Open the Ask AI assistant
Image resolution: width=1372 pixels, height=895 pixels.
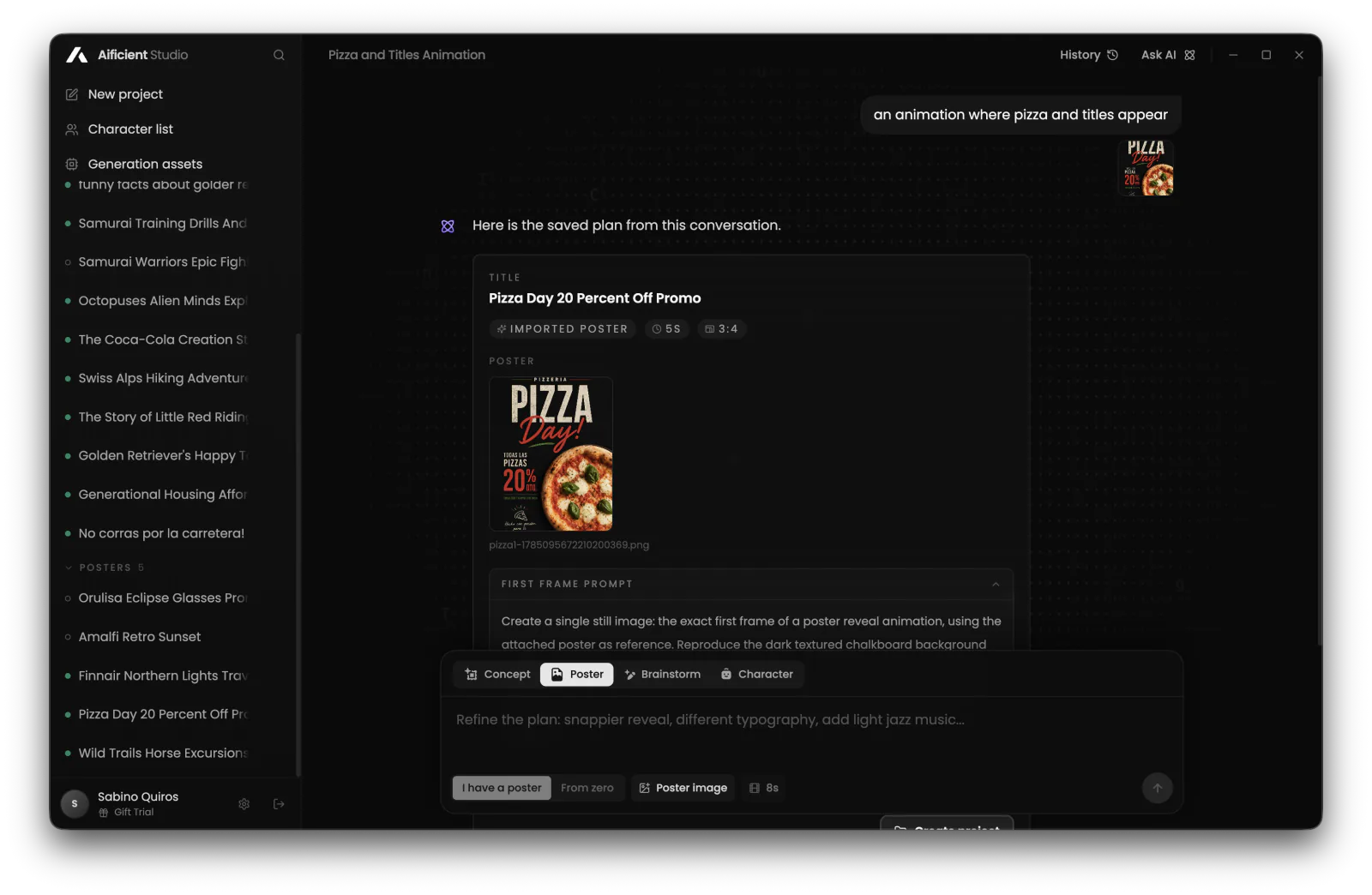tap(1168, 55)
